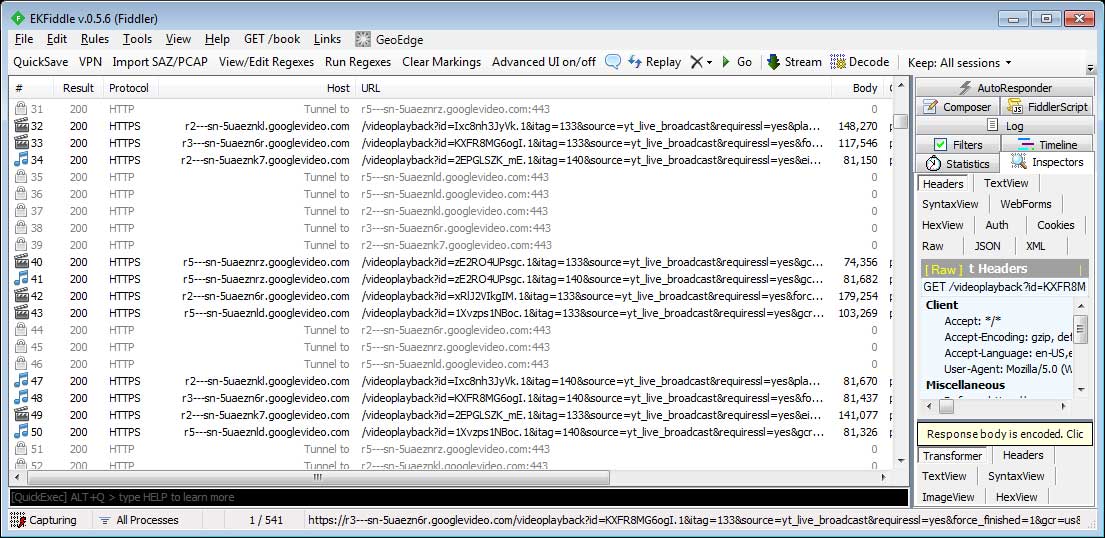Open the Tools menu
Screen dimensions: 1105x538
click(137, 39)
